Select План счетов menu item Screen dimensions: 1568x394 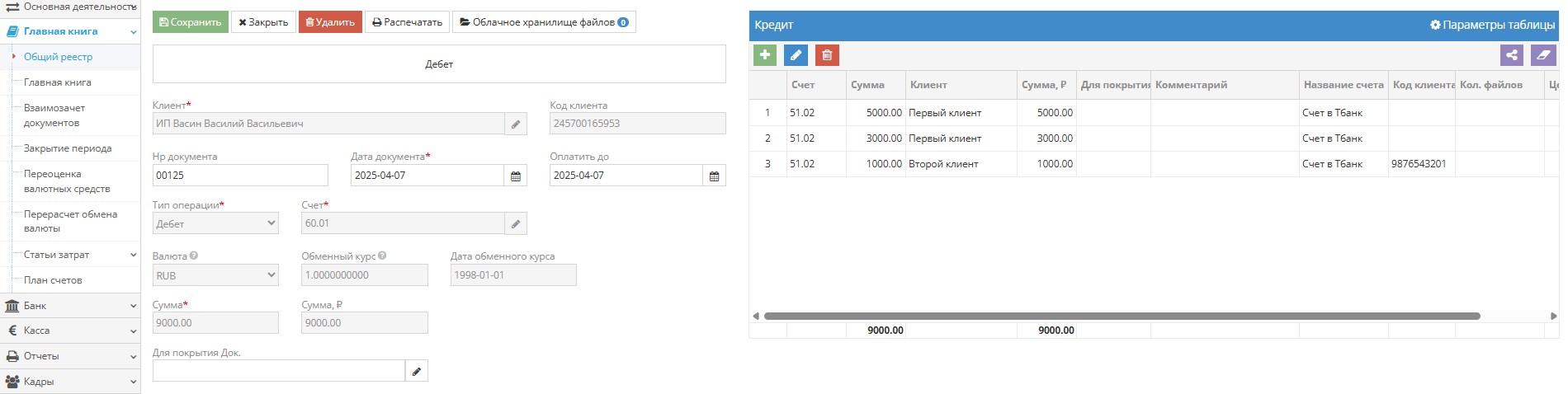tap(53, 280)
